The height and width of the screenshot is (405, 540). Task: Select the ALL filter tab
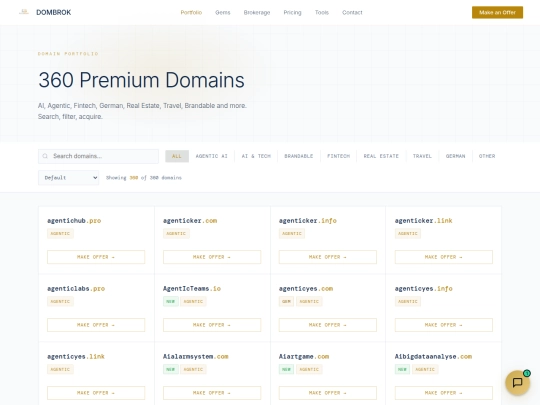click(x=177, y=156)
